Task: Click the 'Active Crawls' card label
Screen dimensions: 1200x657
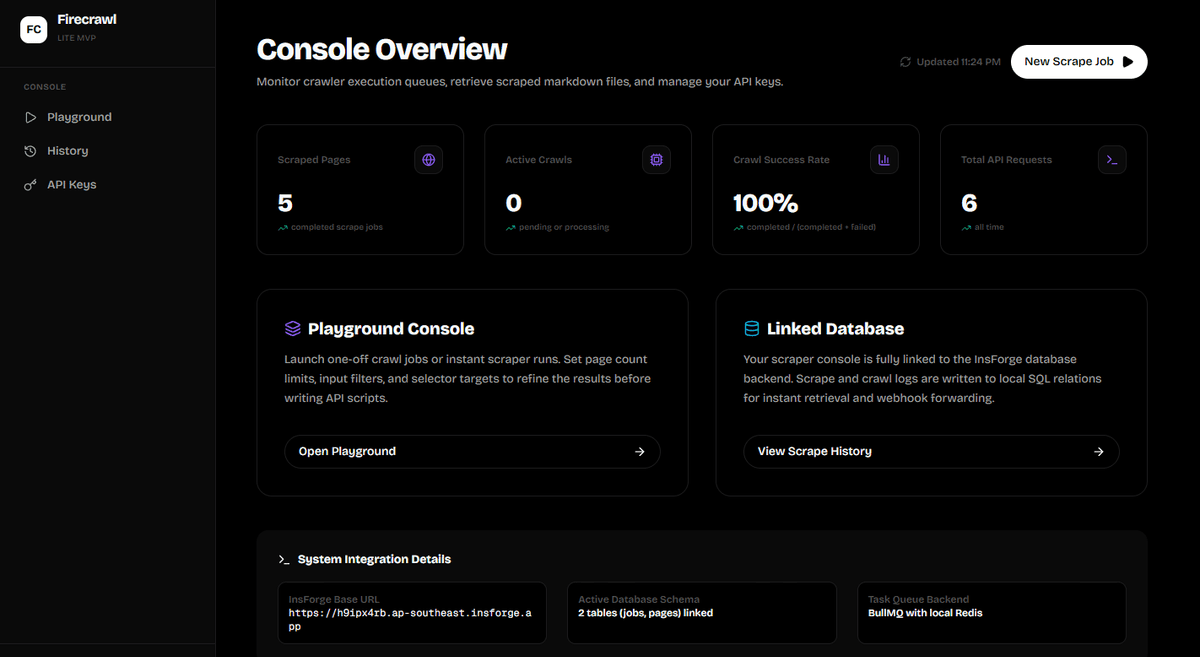Action: (x=539, y=160)
